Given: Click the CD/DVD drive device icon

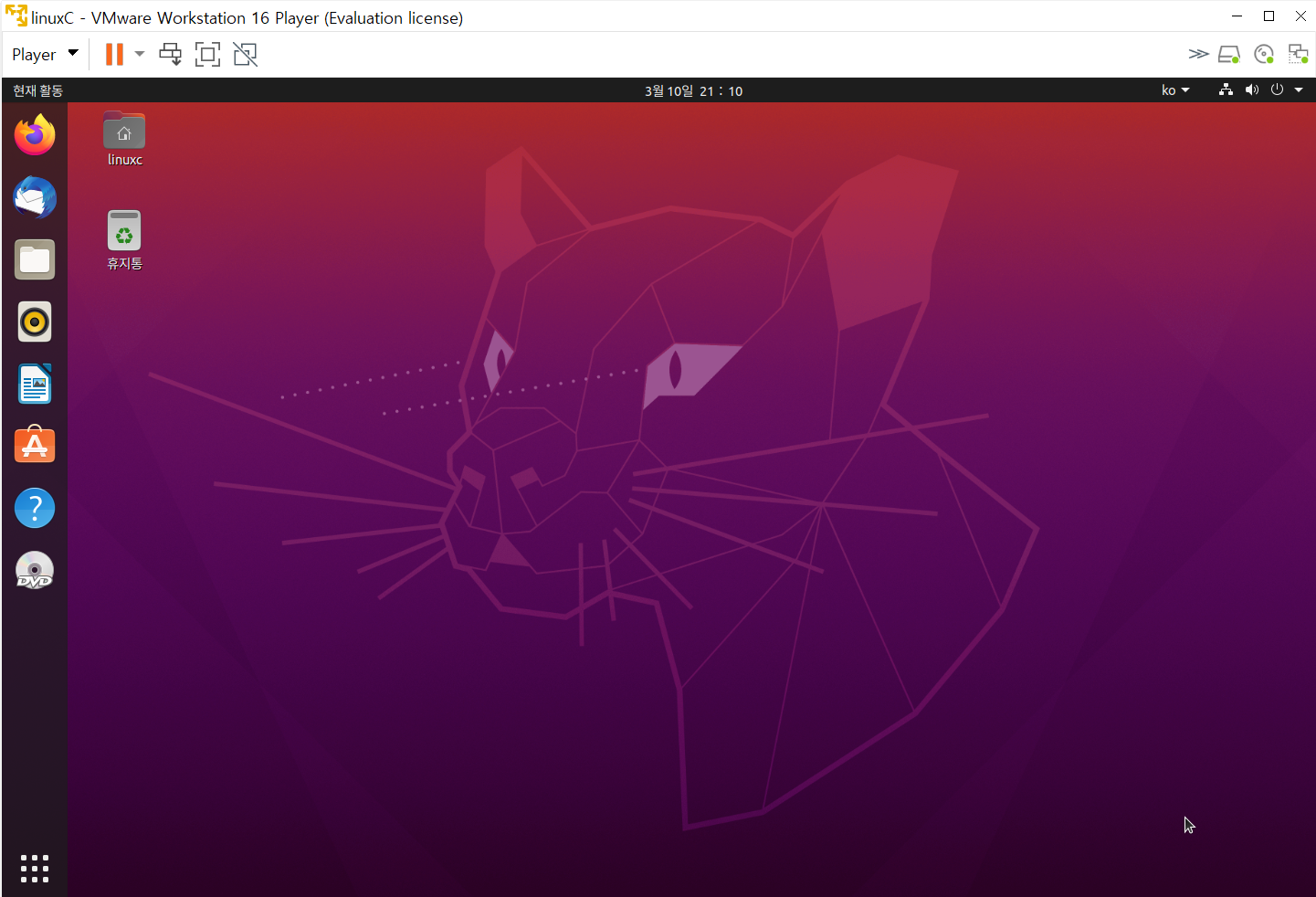Looking at the screenshot, I should (x=1264, y=55).
